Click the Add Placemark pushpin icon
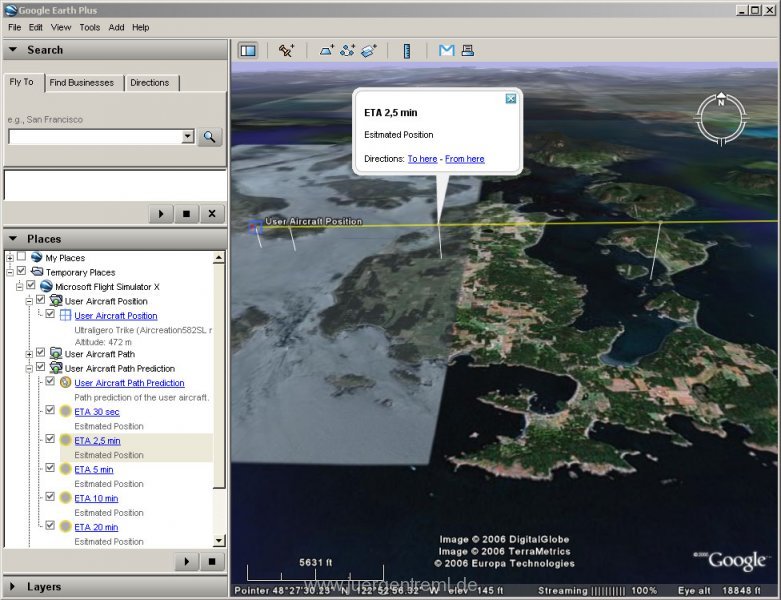This screenshot has height=600, width=781. (286, 50)
